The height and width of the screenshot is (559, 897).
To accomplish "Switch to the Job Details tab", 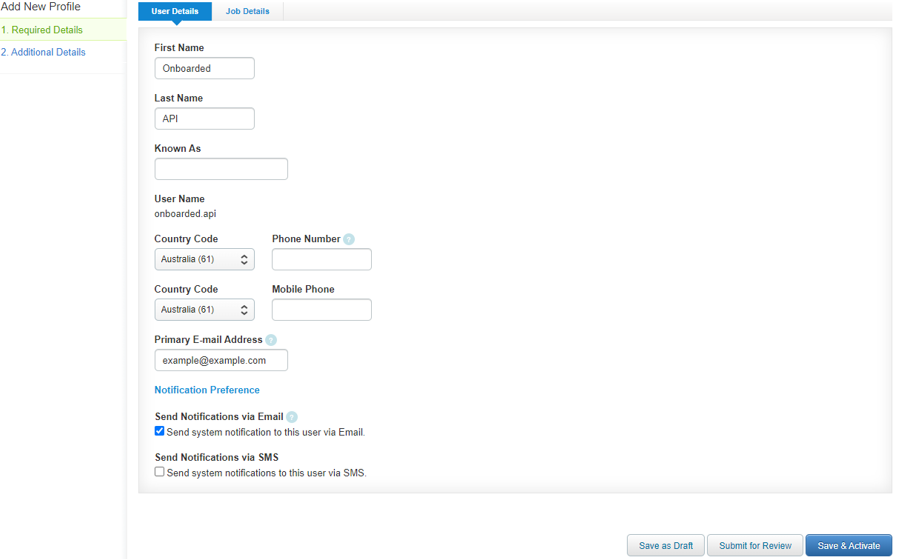I will point(247,11).
